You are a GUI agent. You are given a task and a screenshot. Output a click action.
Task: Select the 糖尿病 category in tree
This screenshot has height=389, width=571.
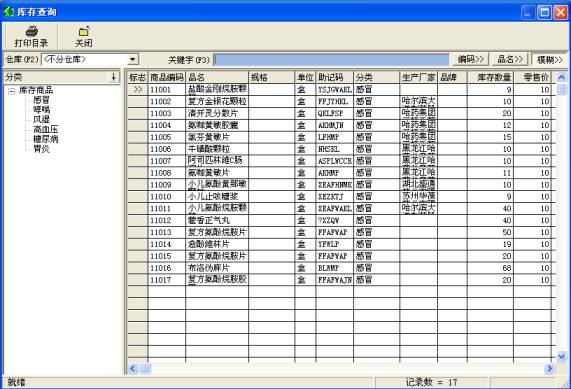click(x=45, y=139)
